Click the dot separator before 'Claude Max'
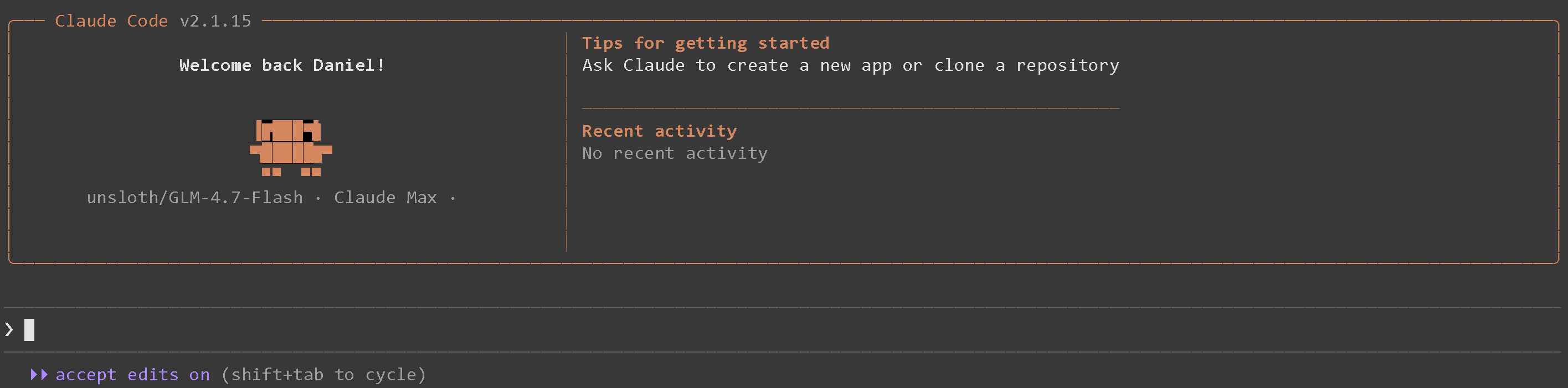Viewport: 1568px width, 388px height. pyautogui.click(x=318, y=198)
